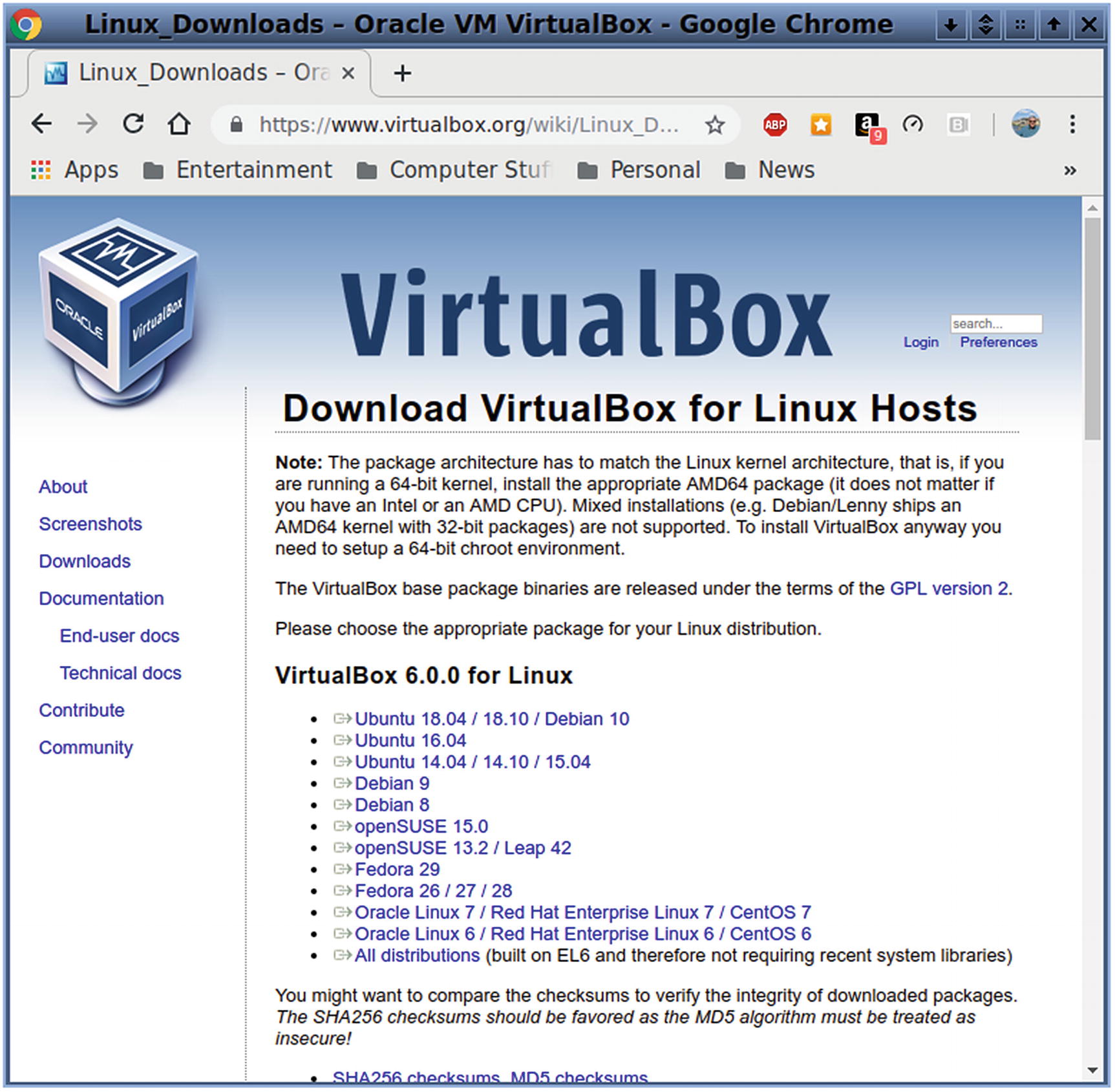Show hidden bookmarks with the chevron
Image resolution: width=1115 pixels, height=1092 pixels.
(x=1070, y=171)
